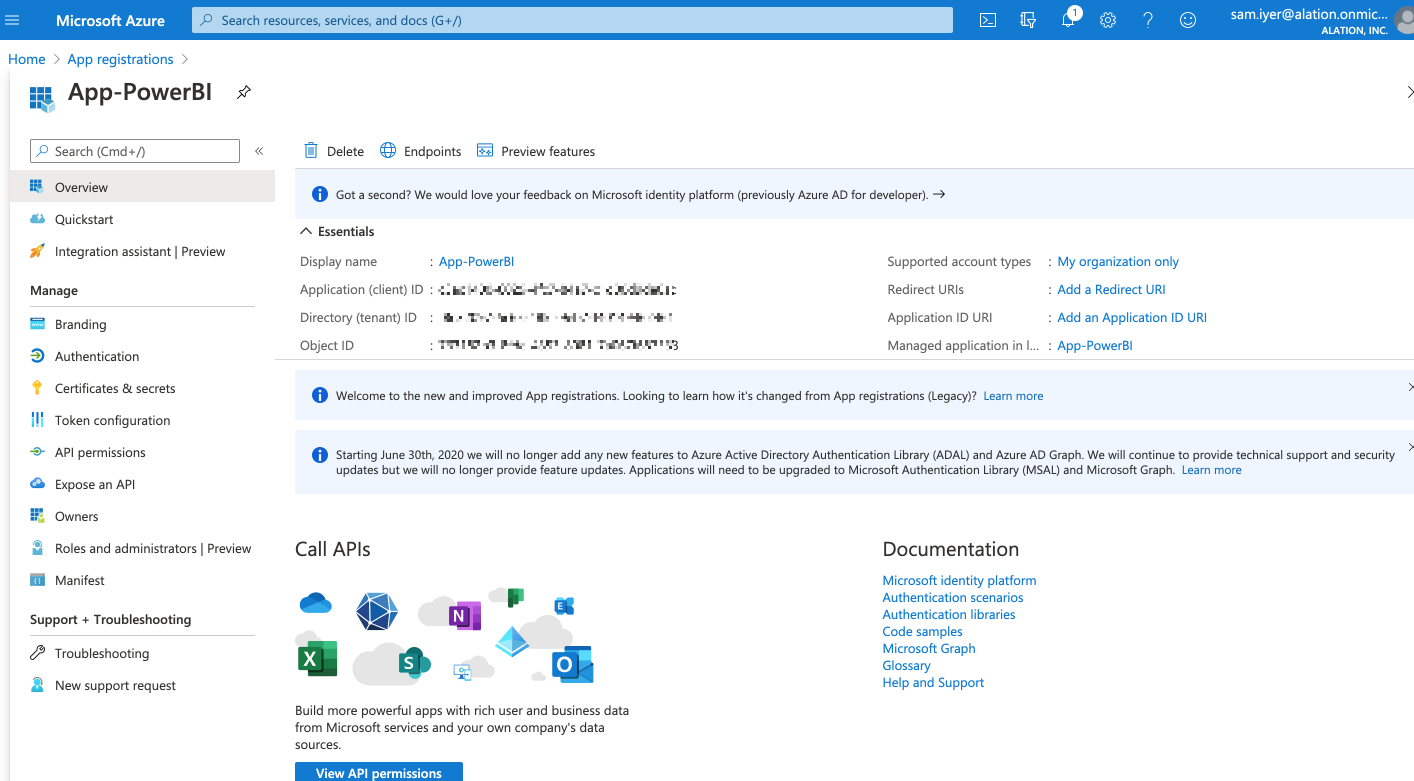Open Code samples documentation link
Screen dimensions: 1414x781
(923, 631)
